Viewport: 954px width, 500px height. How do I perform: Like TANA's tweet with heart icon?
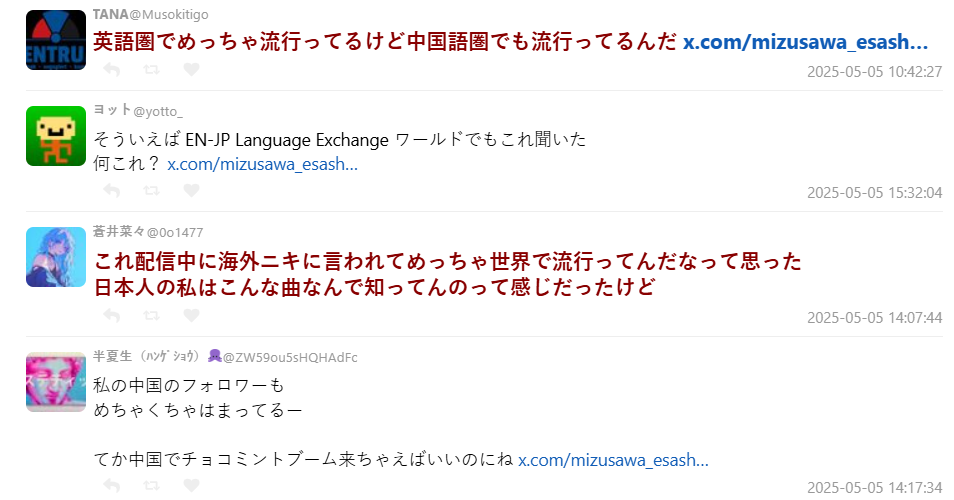point(192,70)
